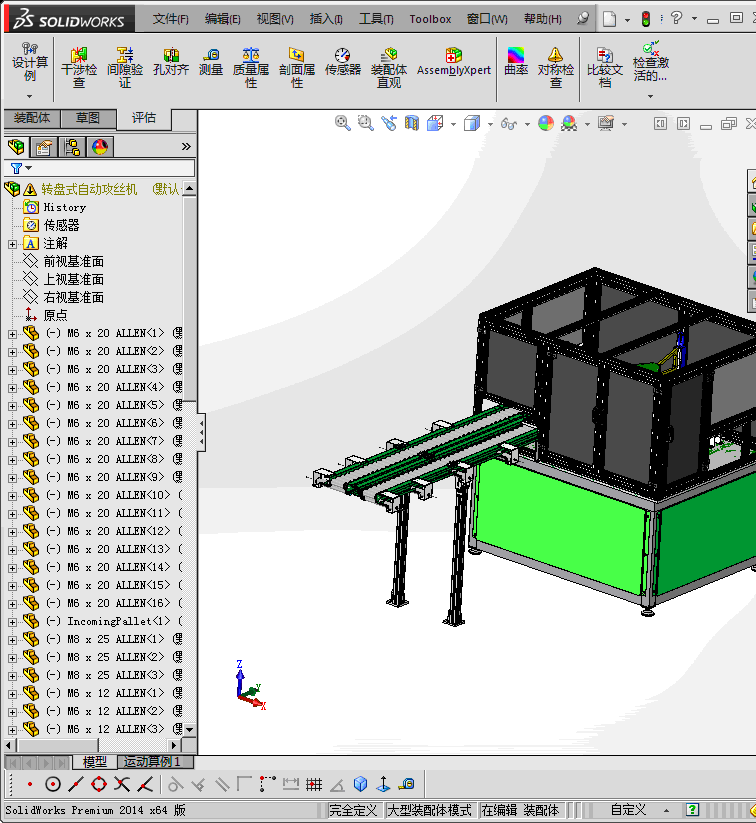Expand IncomingPallet<1> component
This screenshot has width=756, height=823.
coord(13,622)
